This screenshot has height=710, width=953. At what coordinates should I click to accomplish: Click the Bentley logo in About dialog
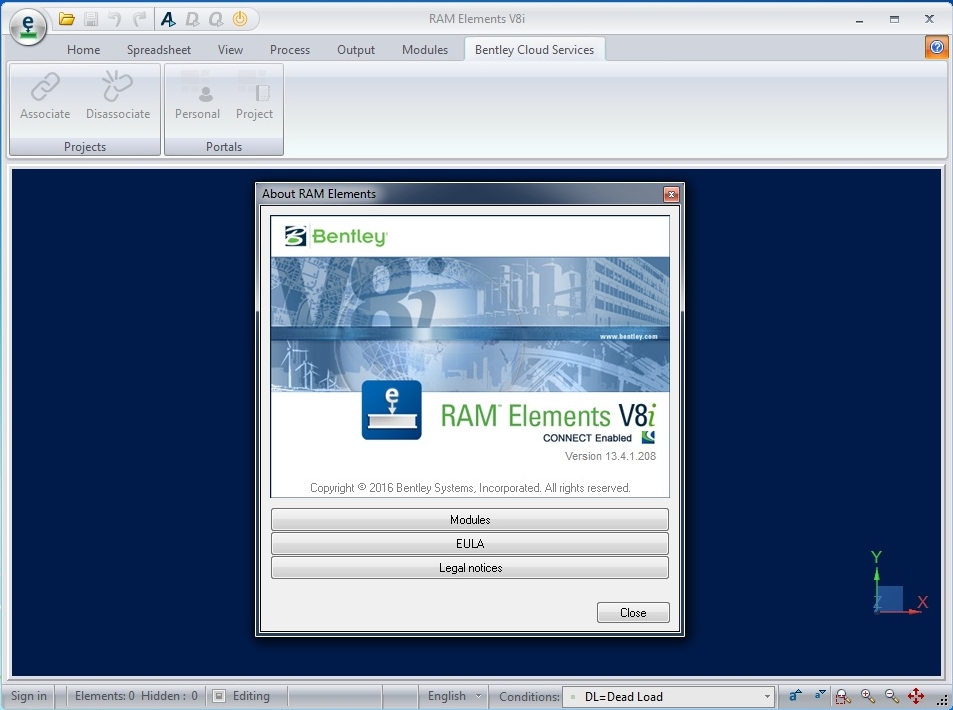click(x=335, y=236)
